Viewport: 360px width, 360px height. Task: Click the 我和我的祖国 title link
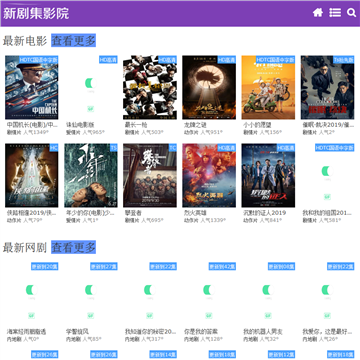tap(327, 213)
